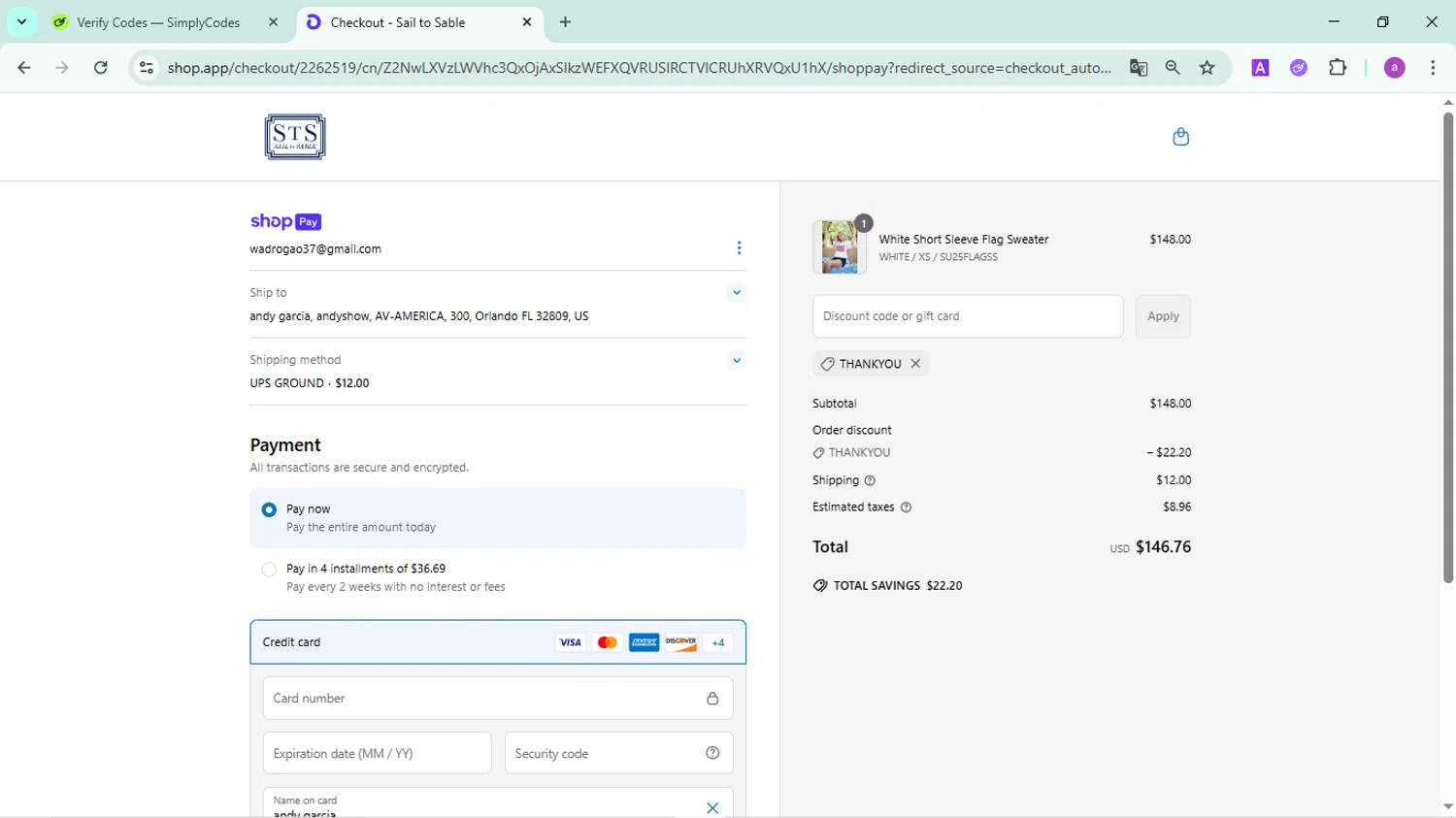Click the Shop Pay logo

click(x=285, y=221)
